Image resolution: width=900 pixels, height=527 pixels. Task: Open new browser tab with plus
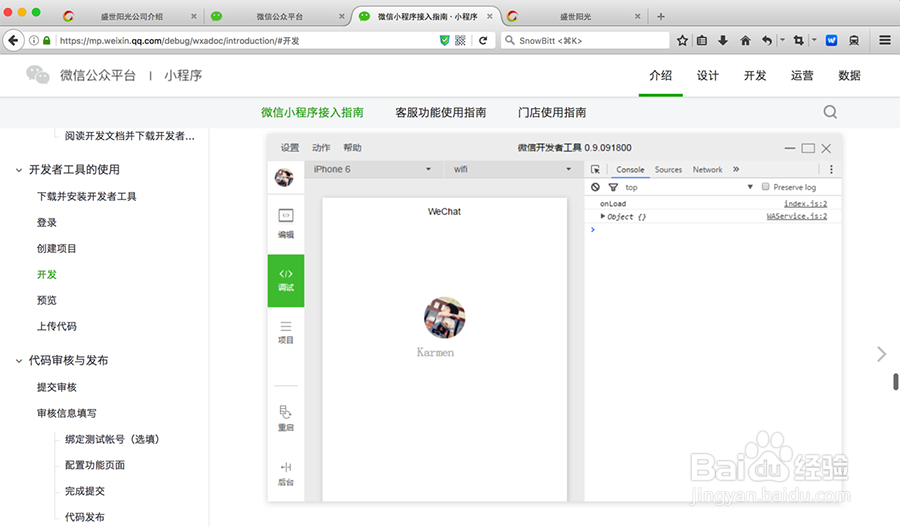(x=661, y=16)
